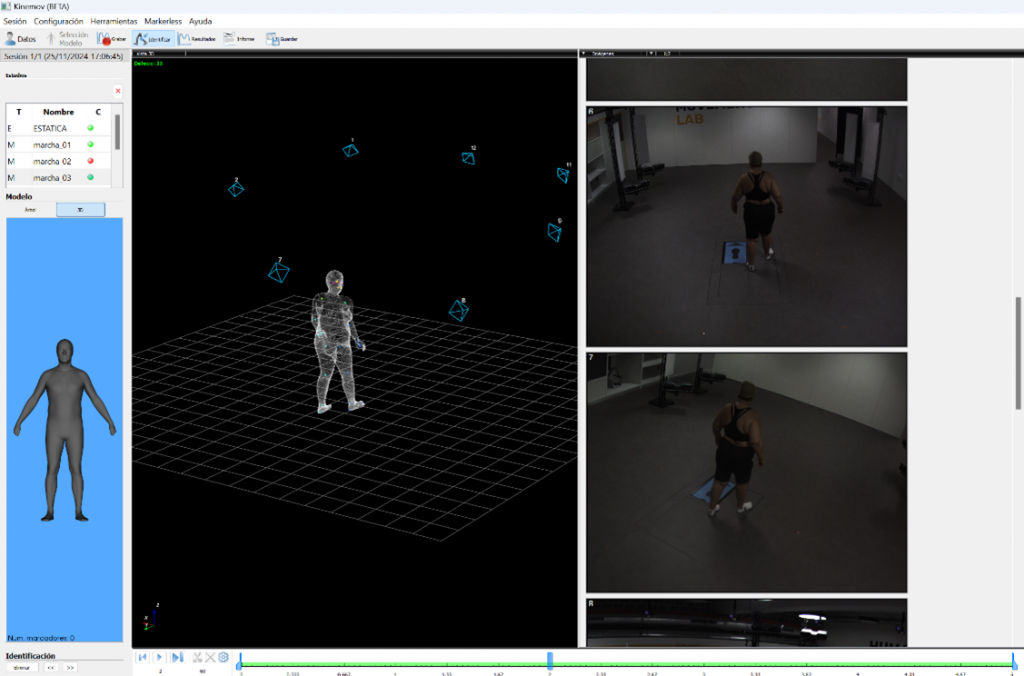Select the marcha_01 trial row
This screenshot has width=1024, height=676.
tap(52, 145)
